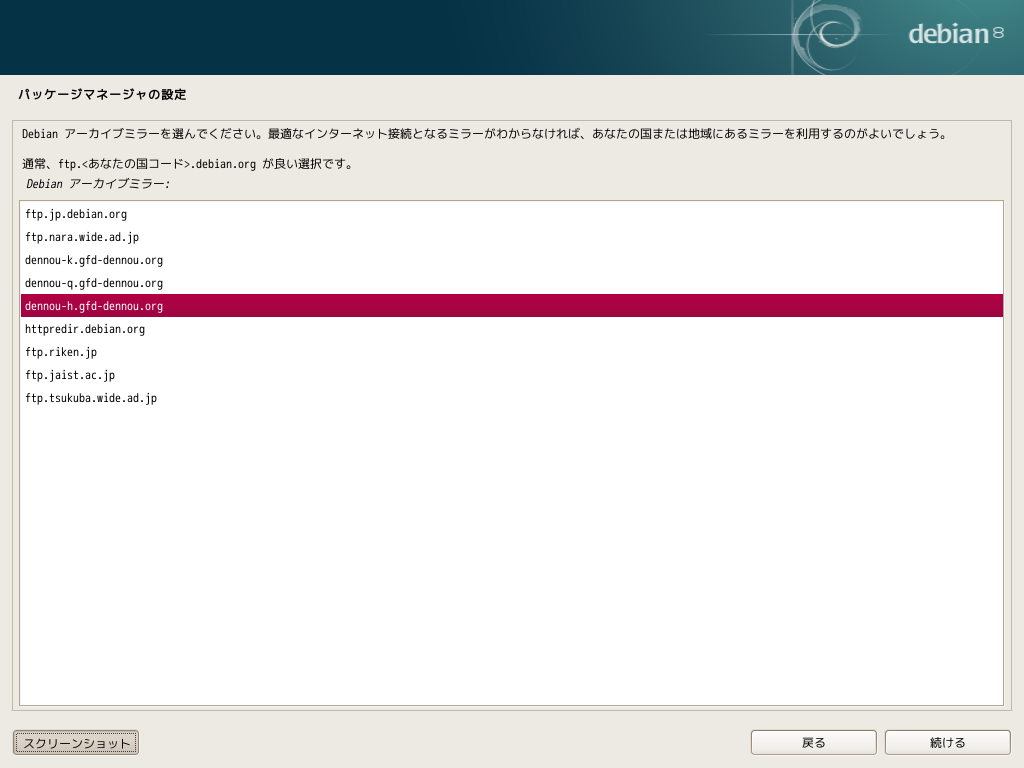
Task: Select ftp.jaist.ac.jp mirror
Action: click(511, 375)
